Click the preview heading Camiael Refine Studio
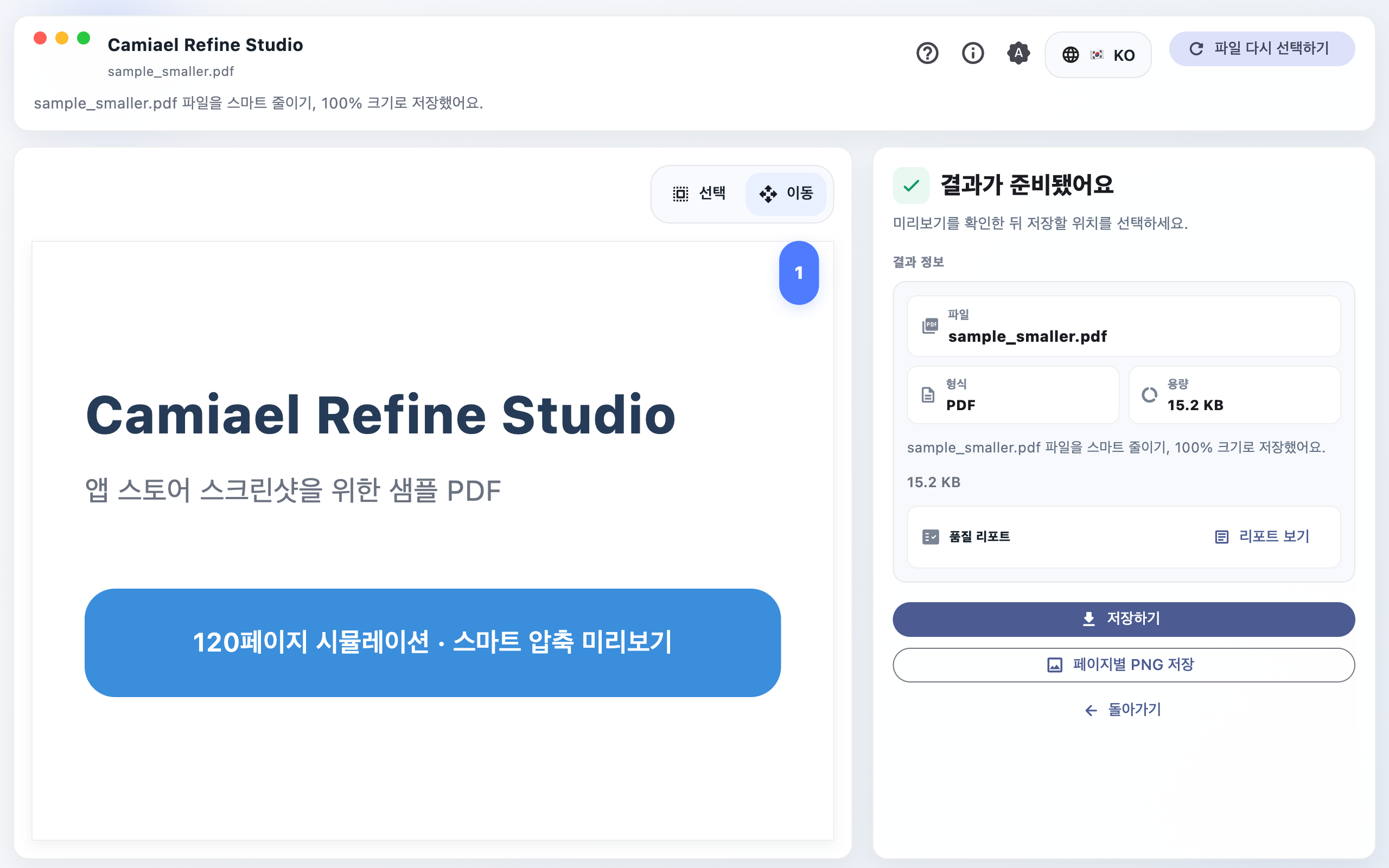This screenshot has height=868, width=1389. [380, 415]
